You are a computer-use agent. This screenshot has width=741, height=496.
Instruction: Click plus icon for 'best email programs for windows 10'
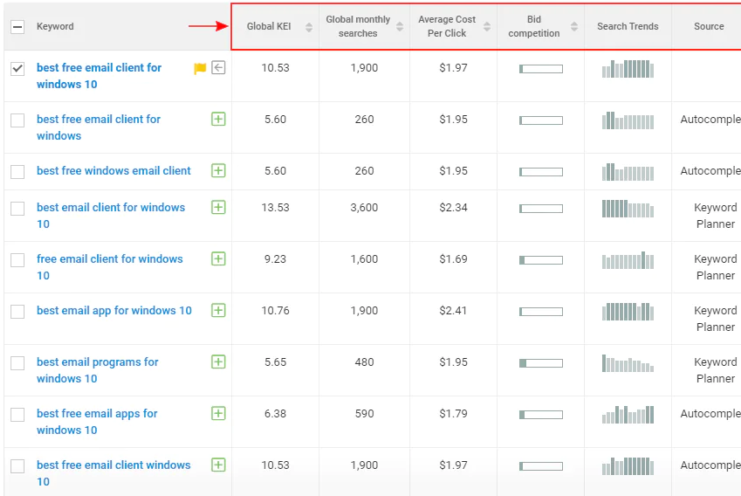[219, 362]
